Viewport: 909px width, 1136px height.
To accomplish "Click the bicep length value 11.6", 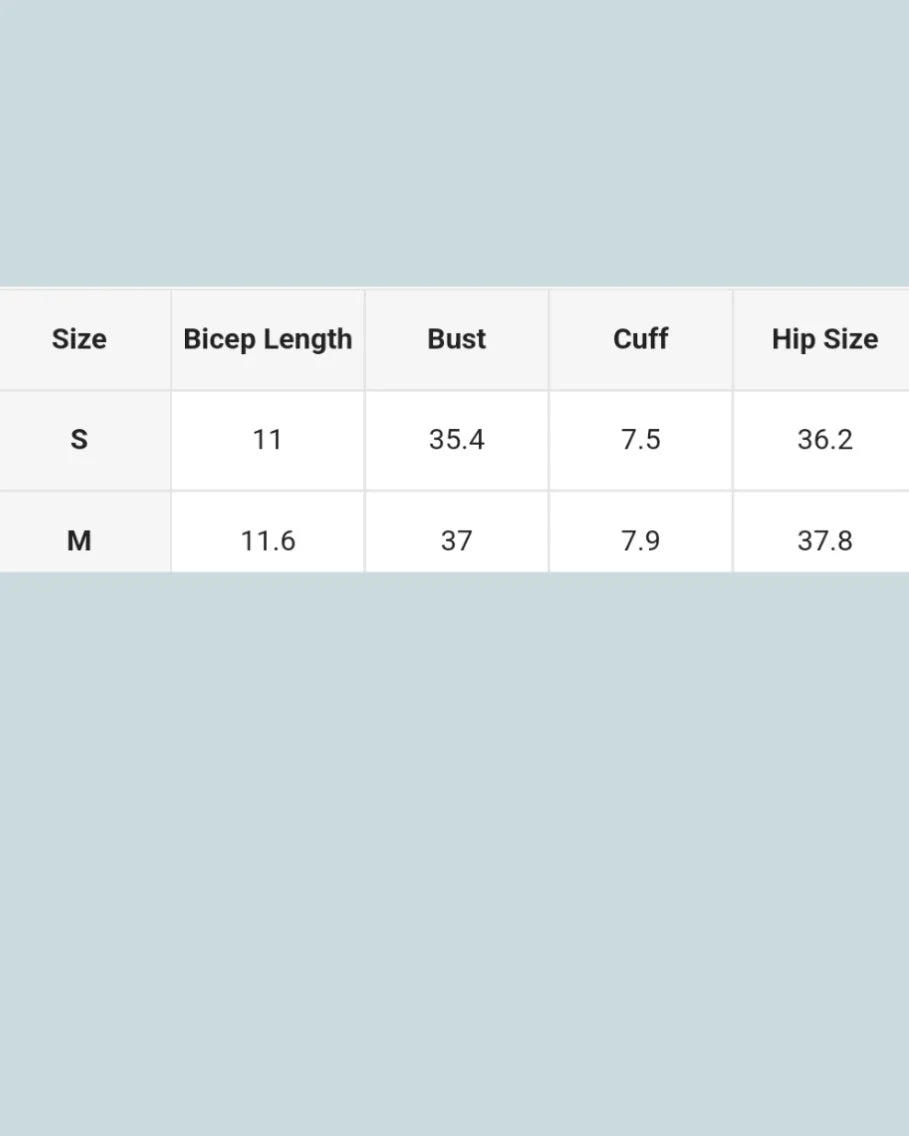I will (268, 541).
